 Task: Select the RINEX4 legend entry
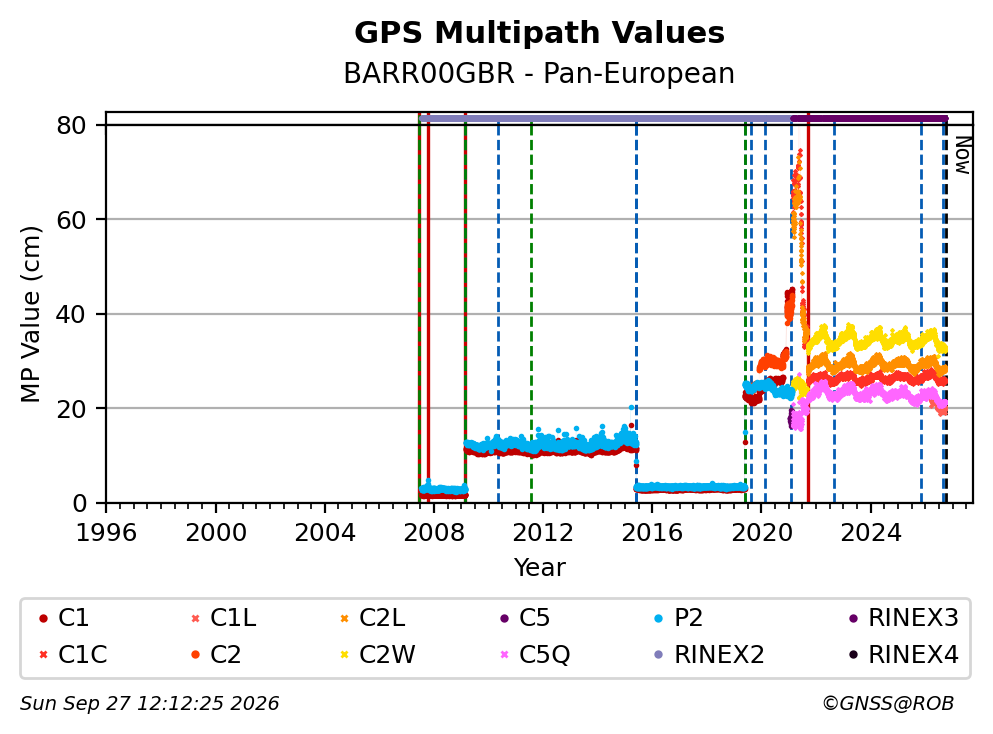pyautogui.click(x=904, y=655)
